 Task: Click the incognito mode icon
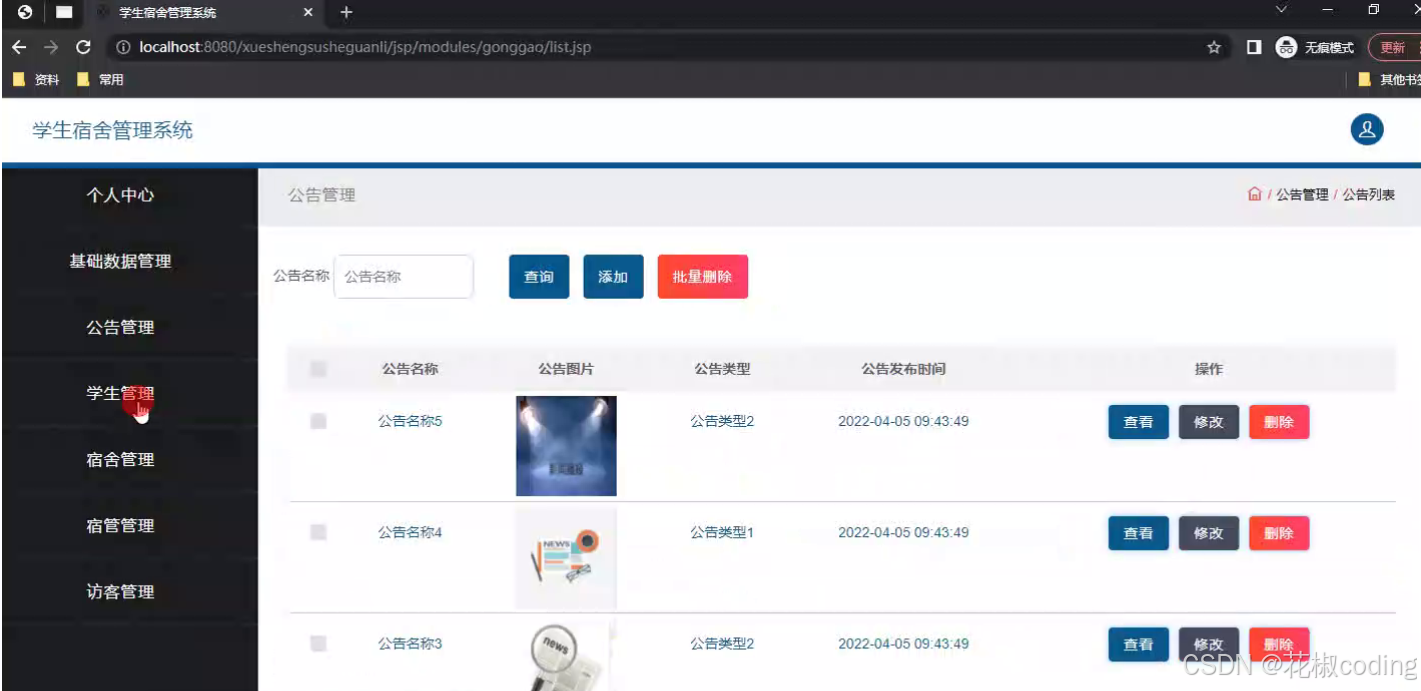click(1287, 47)
